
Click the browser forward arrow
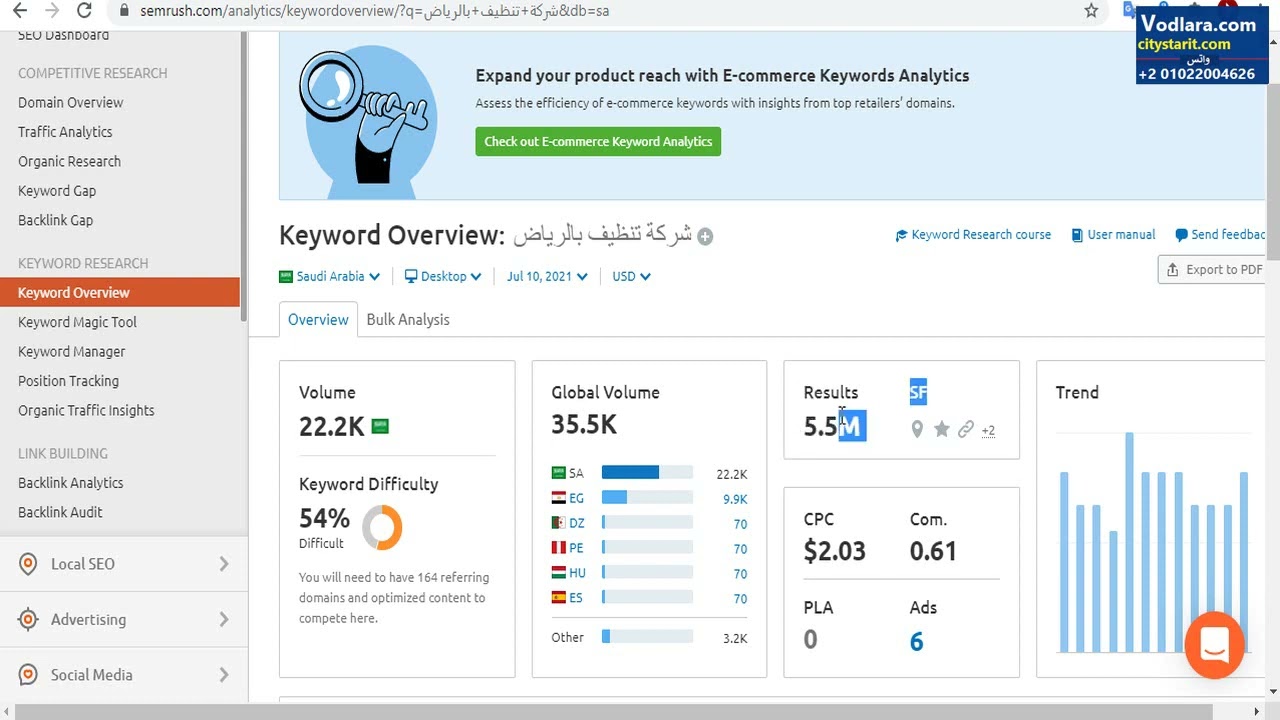[x=52, y=11]
